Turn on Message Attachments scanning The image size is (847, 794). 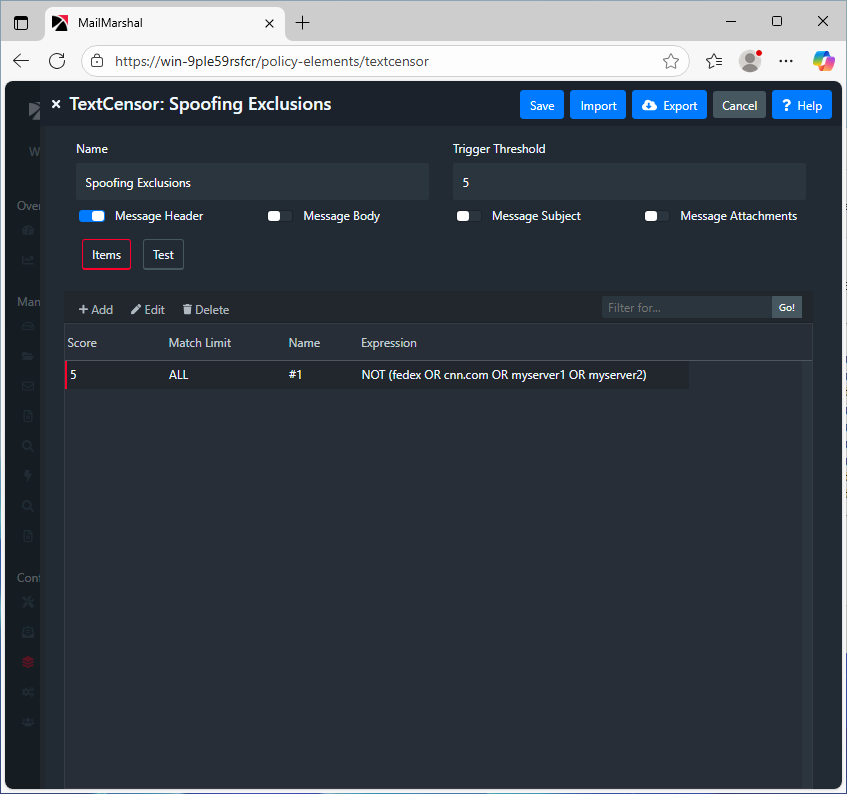tap(657, 216)
